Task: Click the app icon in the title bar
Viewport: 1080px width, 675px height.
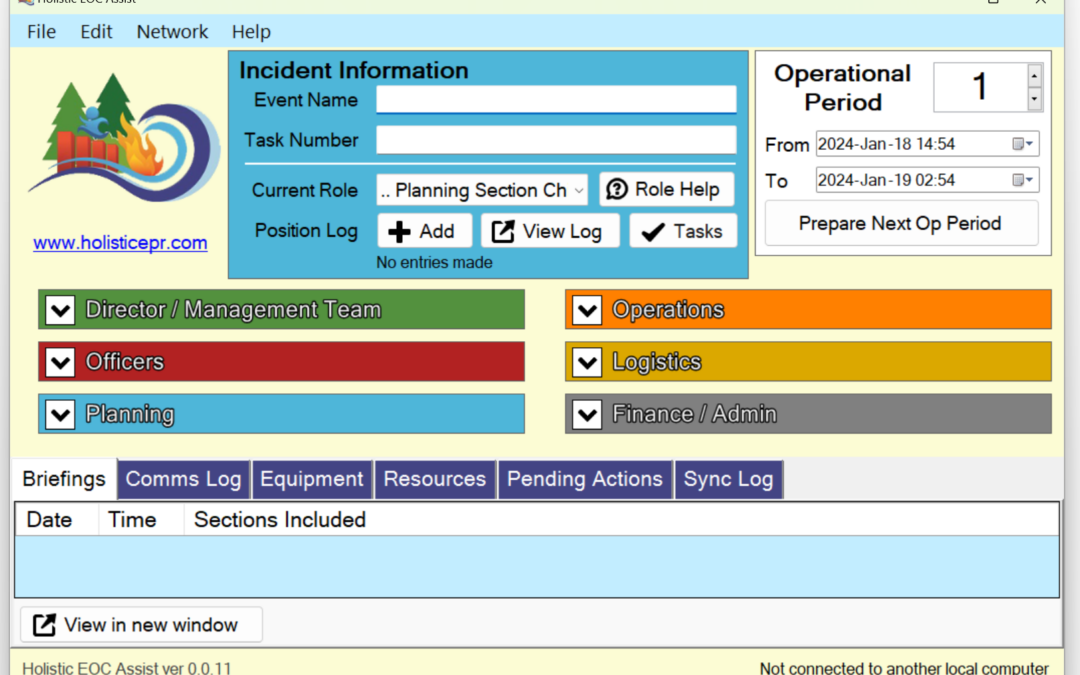Action: tap(28, 3)
